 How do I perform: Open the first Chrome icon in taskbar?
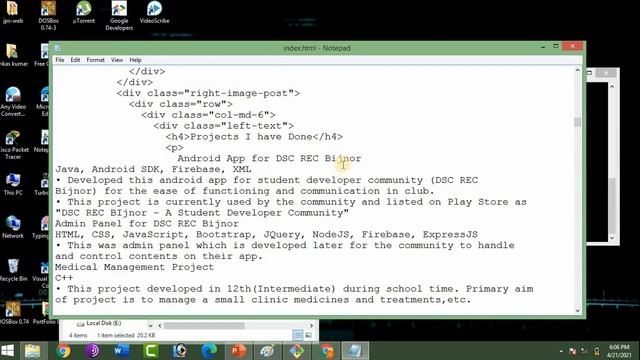pos(63,351)
